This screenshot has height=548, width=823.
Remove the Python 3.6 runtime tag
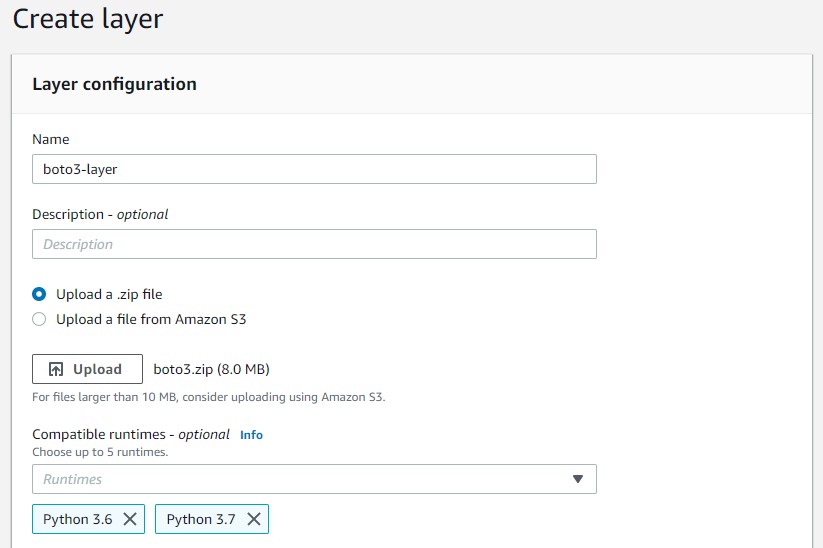[x=130, y=519]
